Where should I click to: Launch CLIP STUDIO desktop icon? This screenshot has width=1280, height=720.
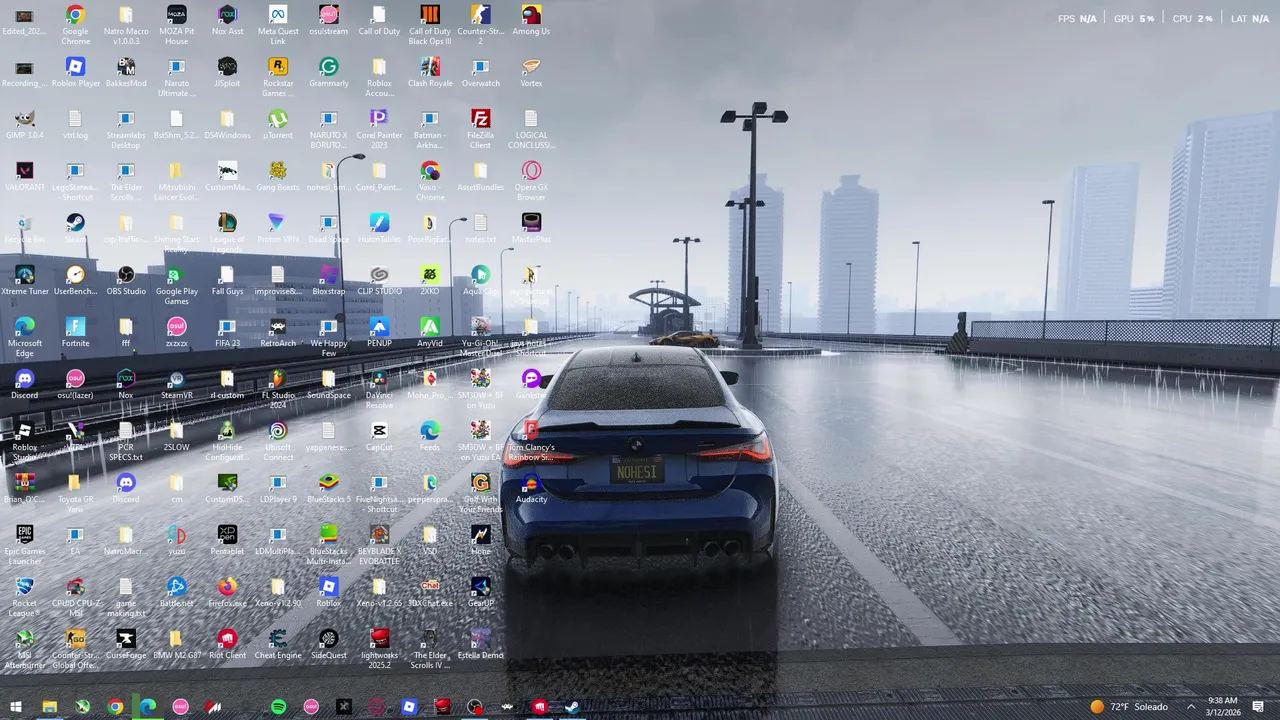tap(379, 280)
